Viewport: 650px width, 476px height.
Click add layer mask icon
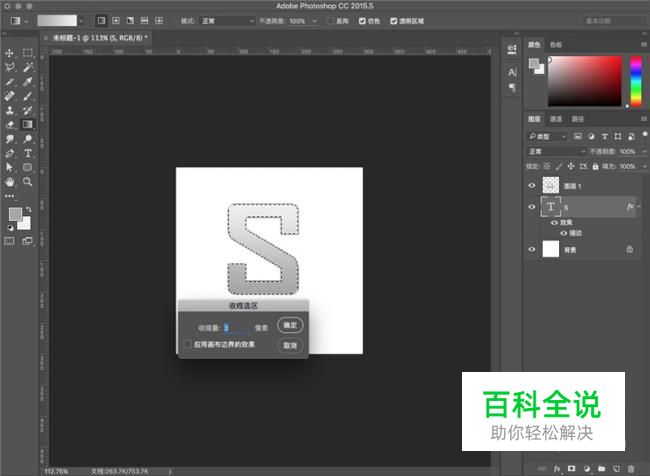572,469
